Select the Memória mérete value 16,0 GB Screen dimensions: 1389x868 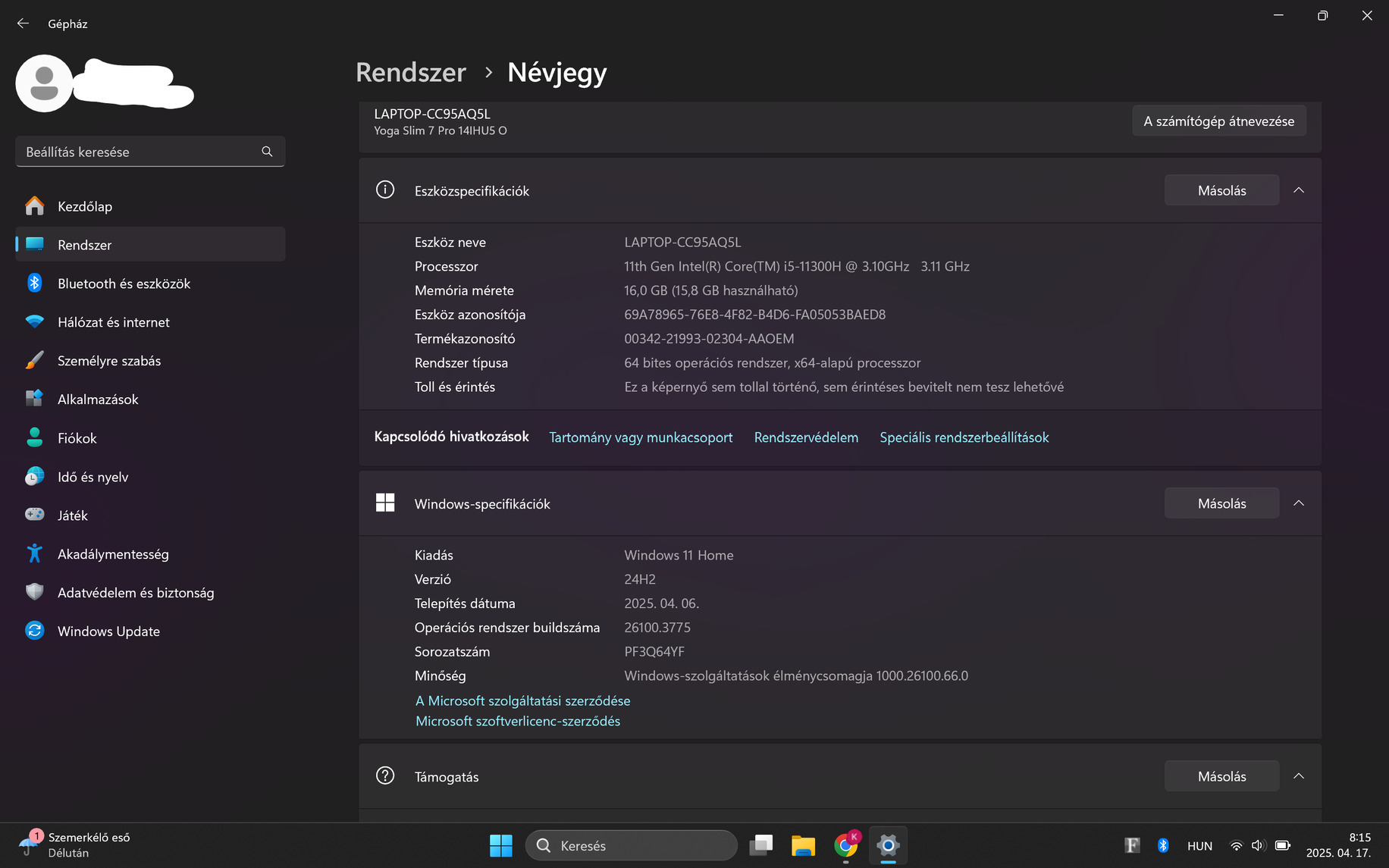pos(710,290)
